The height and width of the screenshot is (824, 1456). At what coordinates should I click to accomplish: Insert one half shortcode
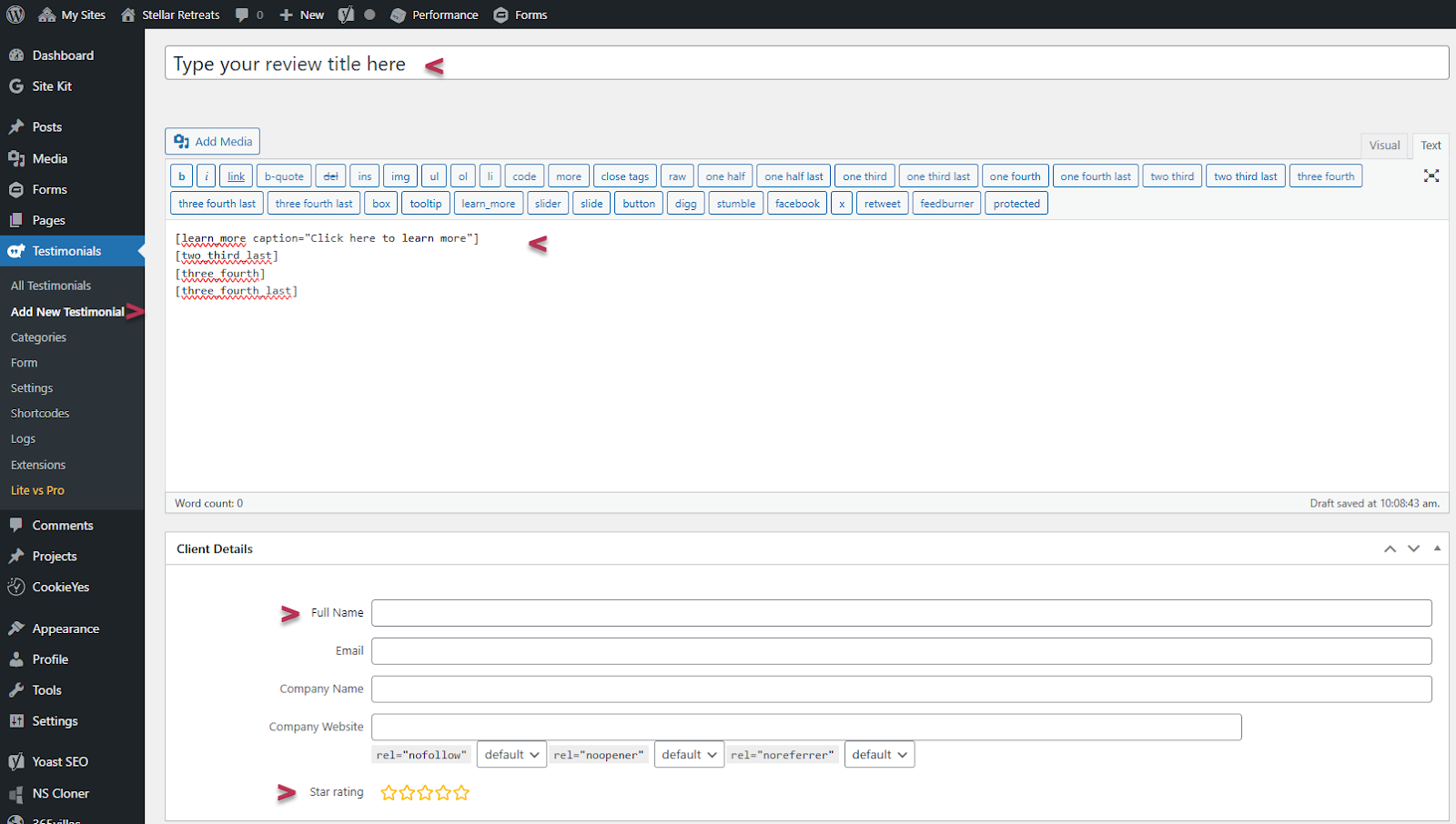(x=725, y=176)
